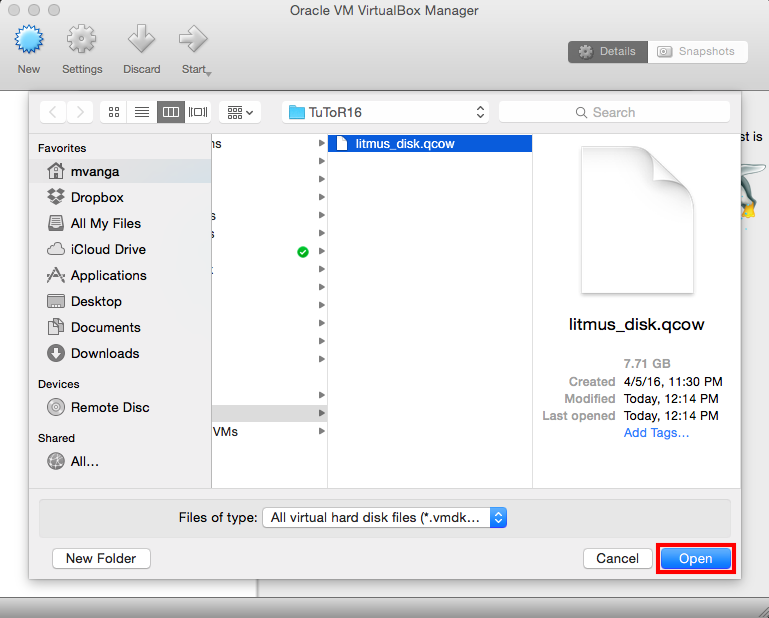Switch to Snapshots tab
Screen dimensions: 769x618
point(698,52)
